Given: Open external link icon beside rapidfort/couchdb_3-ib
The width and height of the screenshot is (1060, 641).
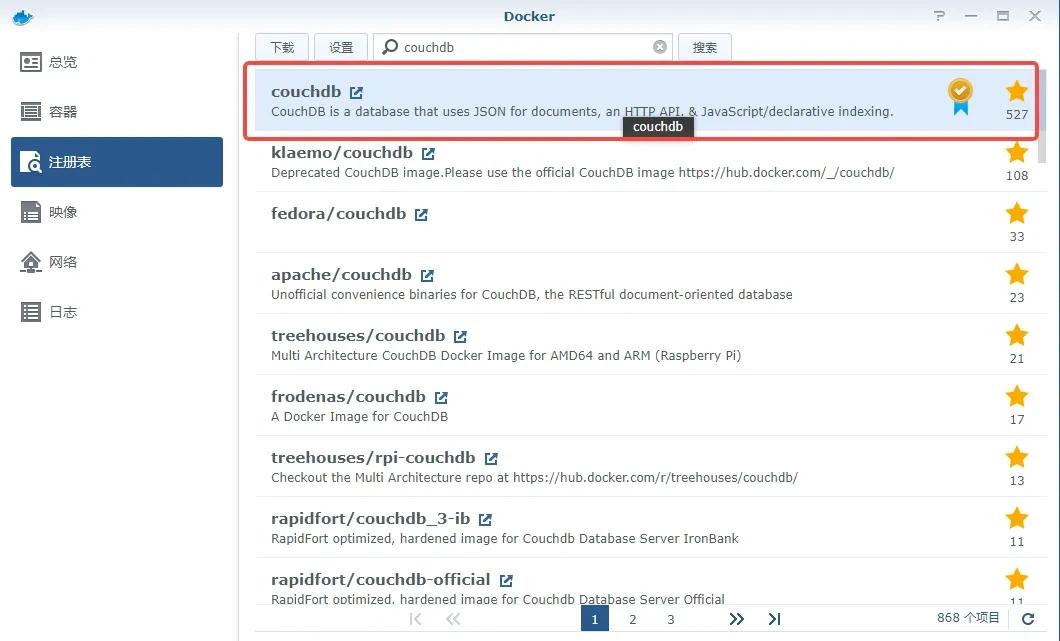Looking at the screenshot, I should click(x=485, y=519).
